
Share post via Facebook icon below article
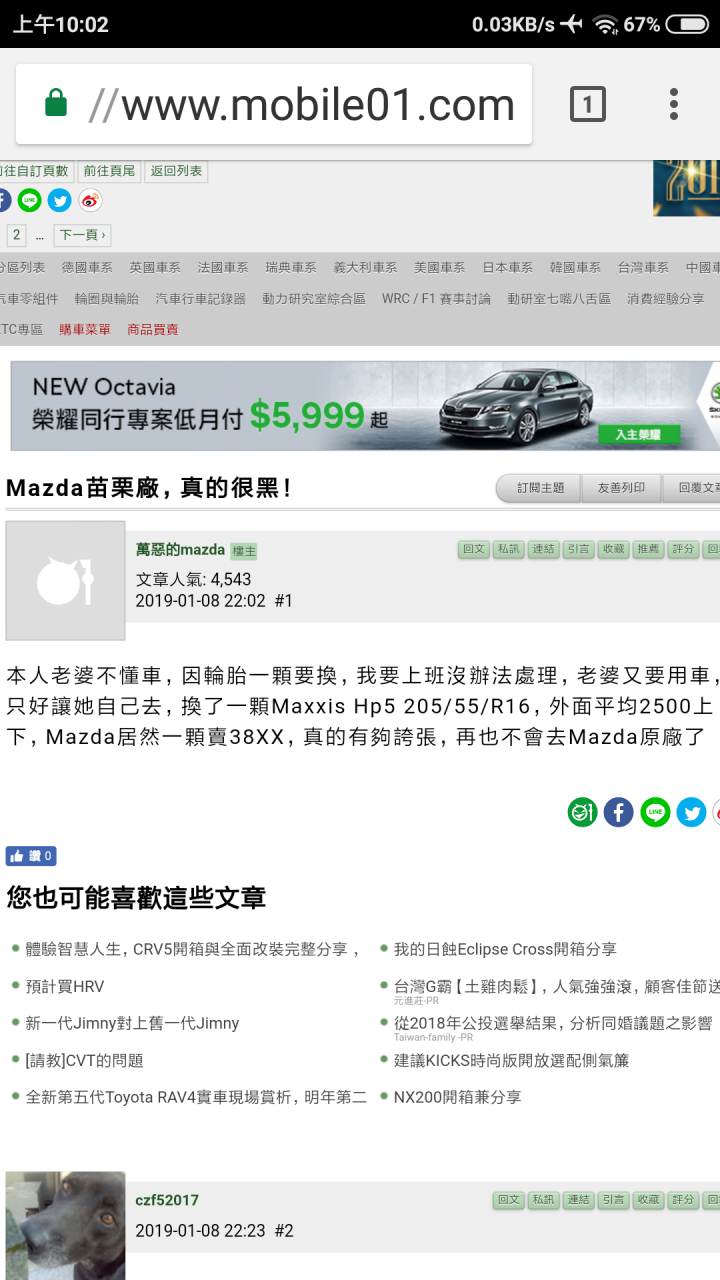pos(618,812)
